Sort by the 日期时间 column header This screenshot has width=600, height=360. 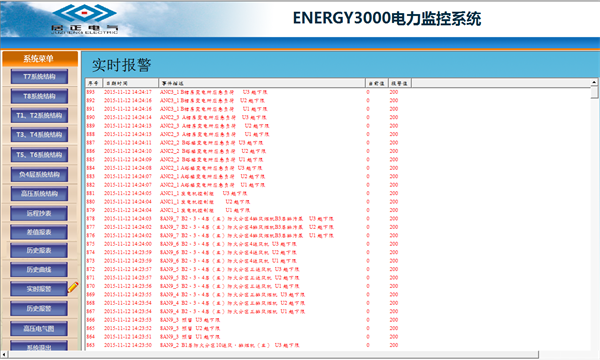point(131,83)
